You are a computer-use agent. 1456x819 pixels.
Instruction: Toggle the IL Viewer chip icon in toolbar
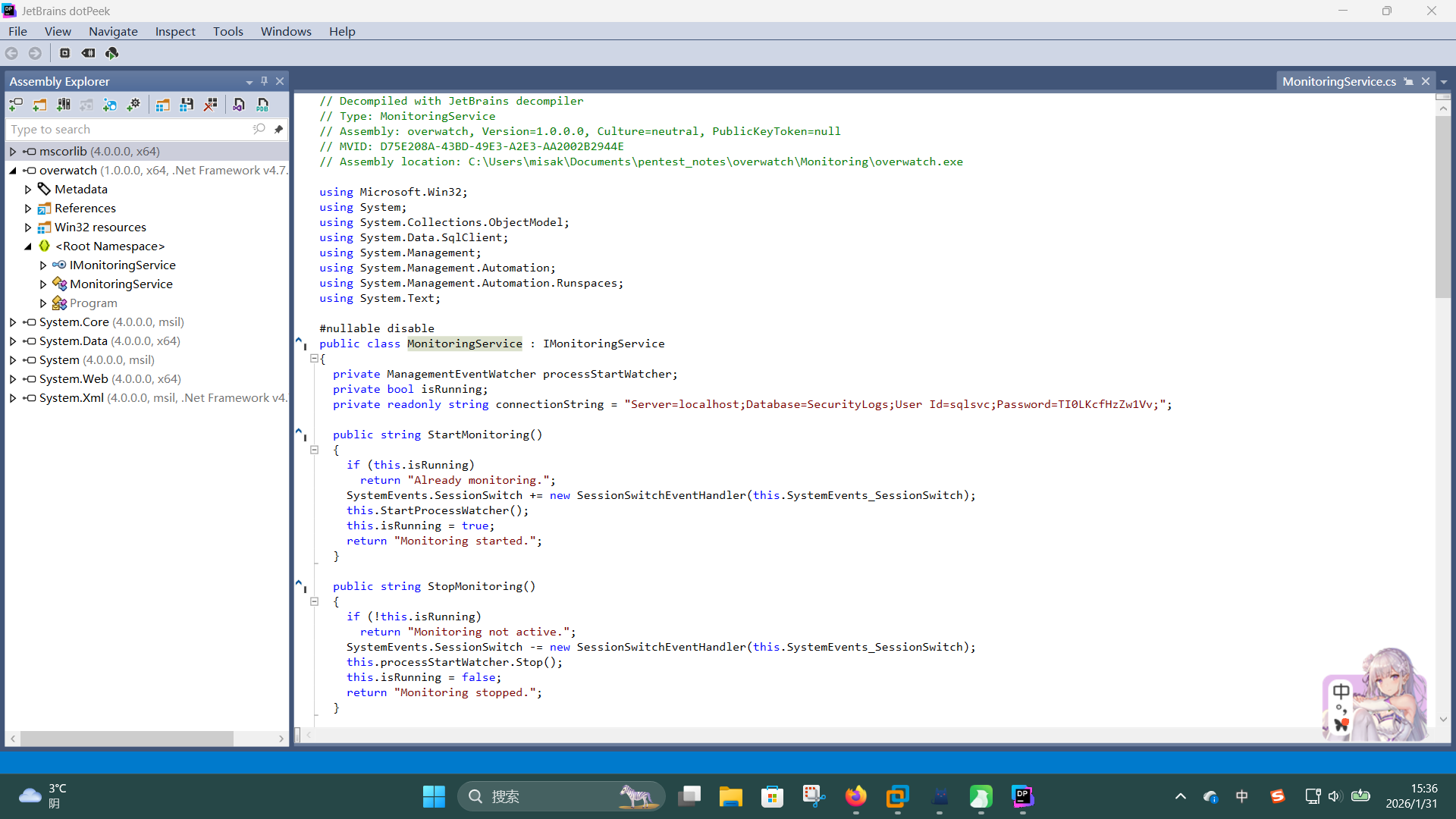[x=64, y=53]
